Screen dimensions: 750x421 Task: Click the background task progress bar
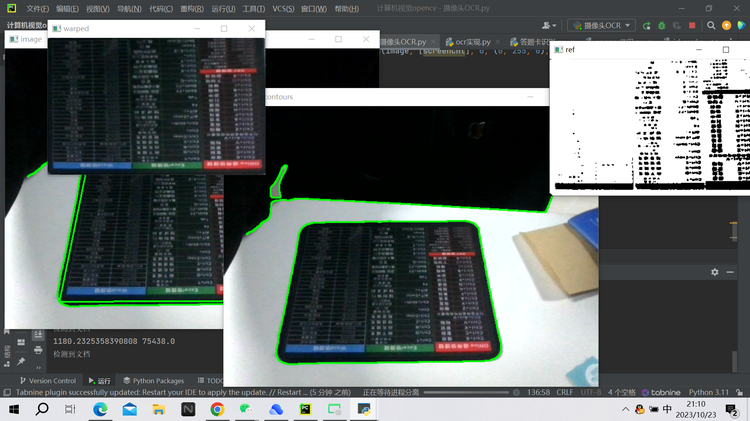tap(466, 392)
